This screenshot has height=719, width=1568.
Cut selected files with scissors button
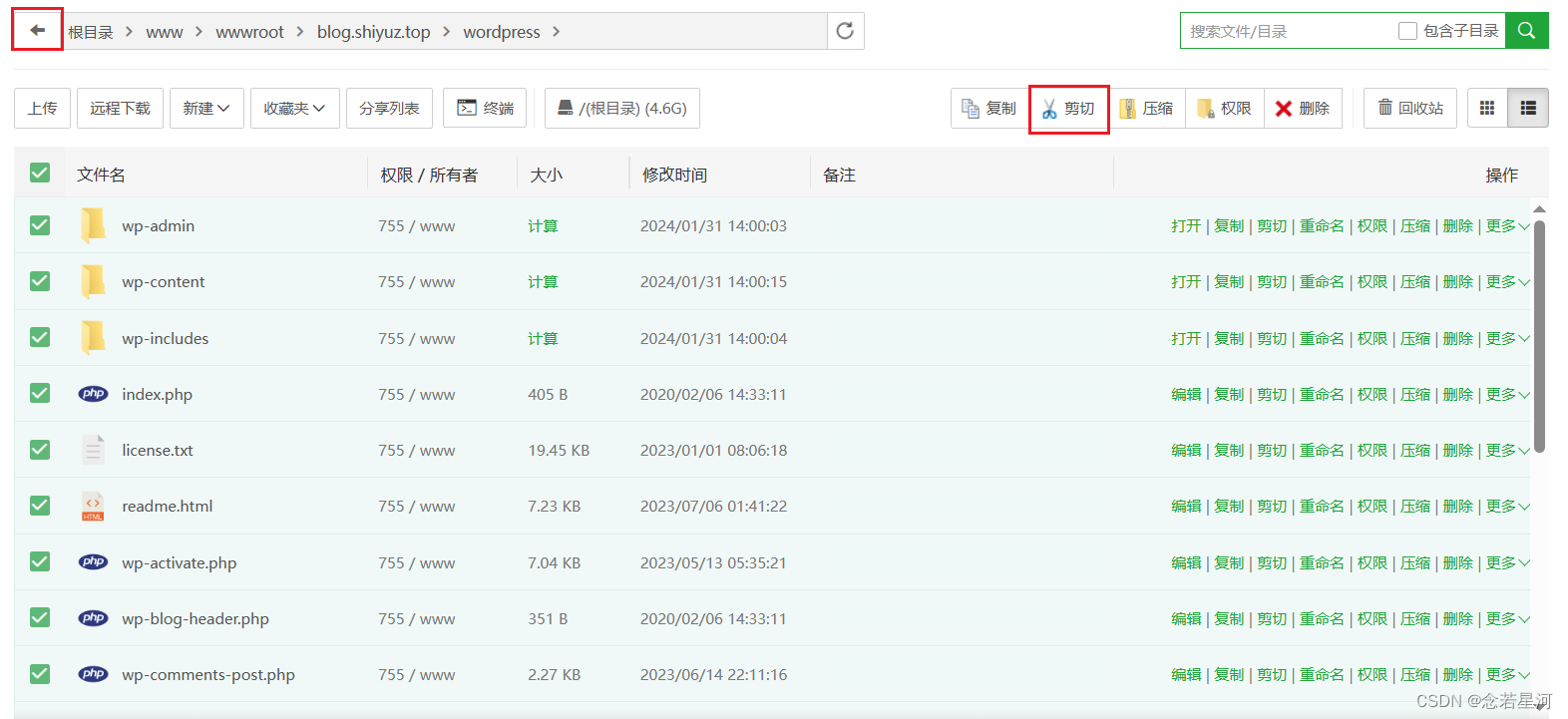(x=1068, y=108)
